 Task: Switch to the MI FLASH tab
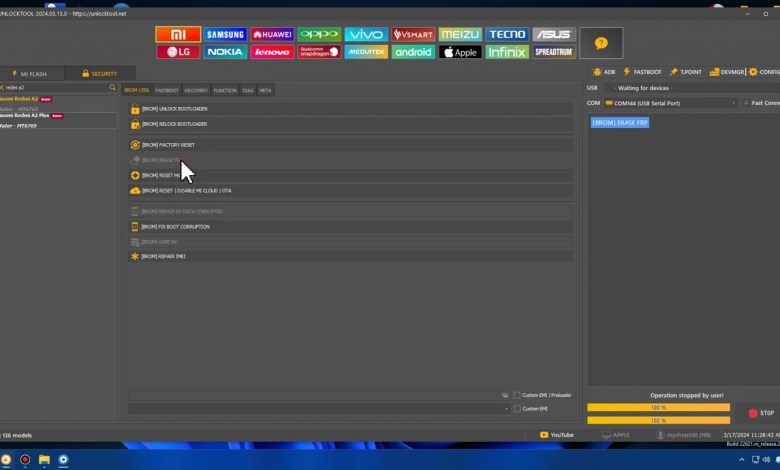point(30,74)
